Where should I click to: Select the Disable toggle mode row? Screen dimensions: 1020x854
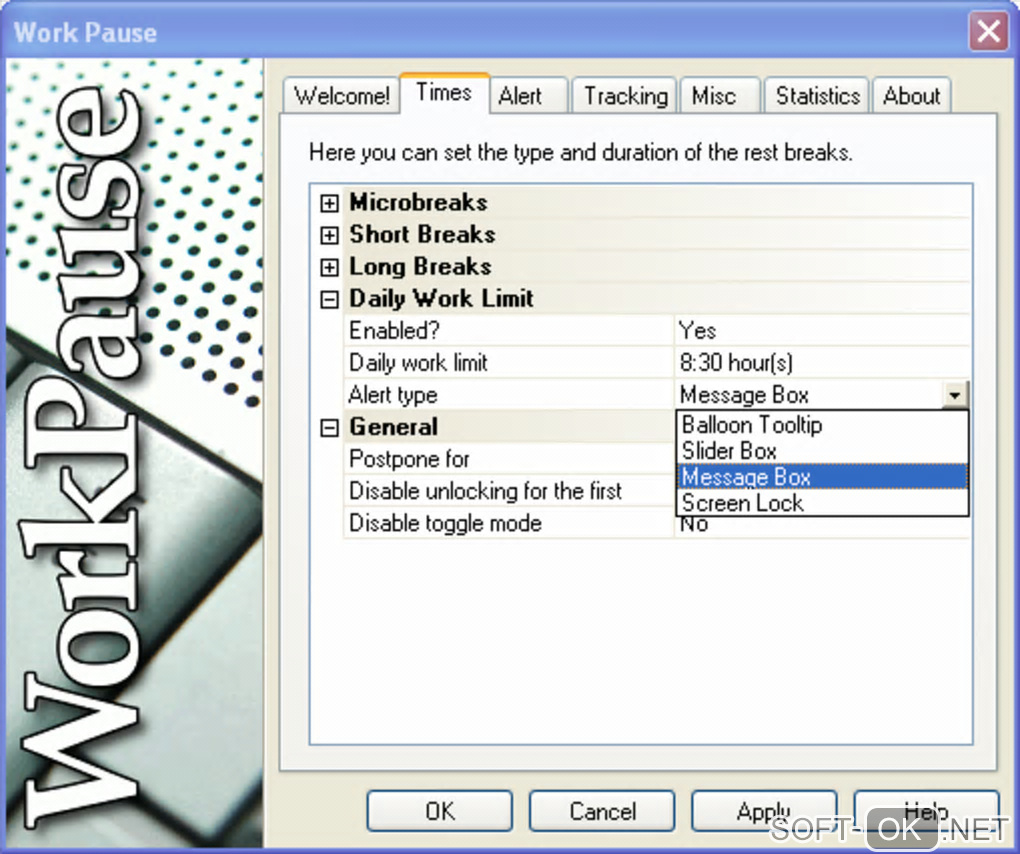[x=509, y=523]
